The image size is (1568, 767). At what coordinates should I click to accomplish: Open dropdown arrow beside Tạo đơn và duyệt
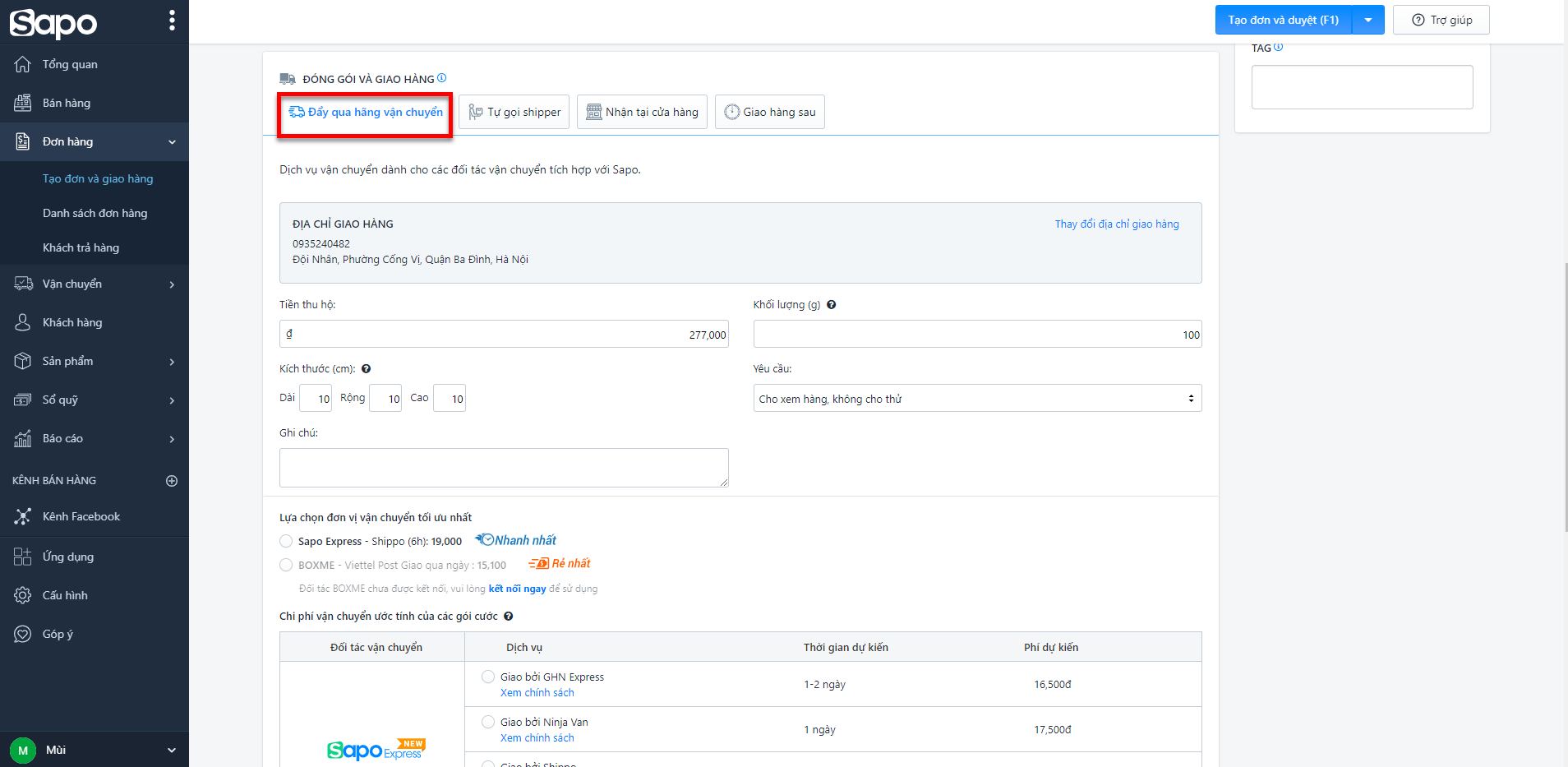click(1368, 20)
